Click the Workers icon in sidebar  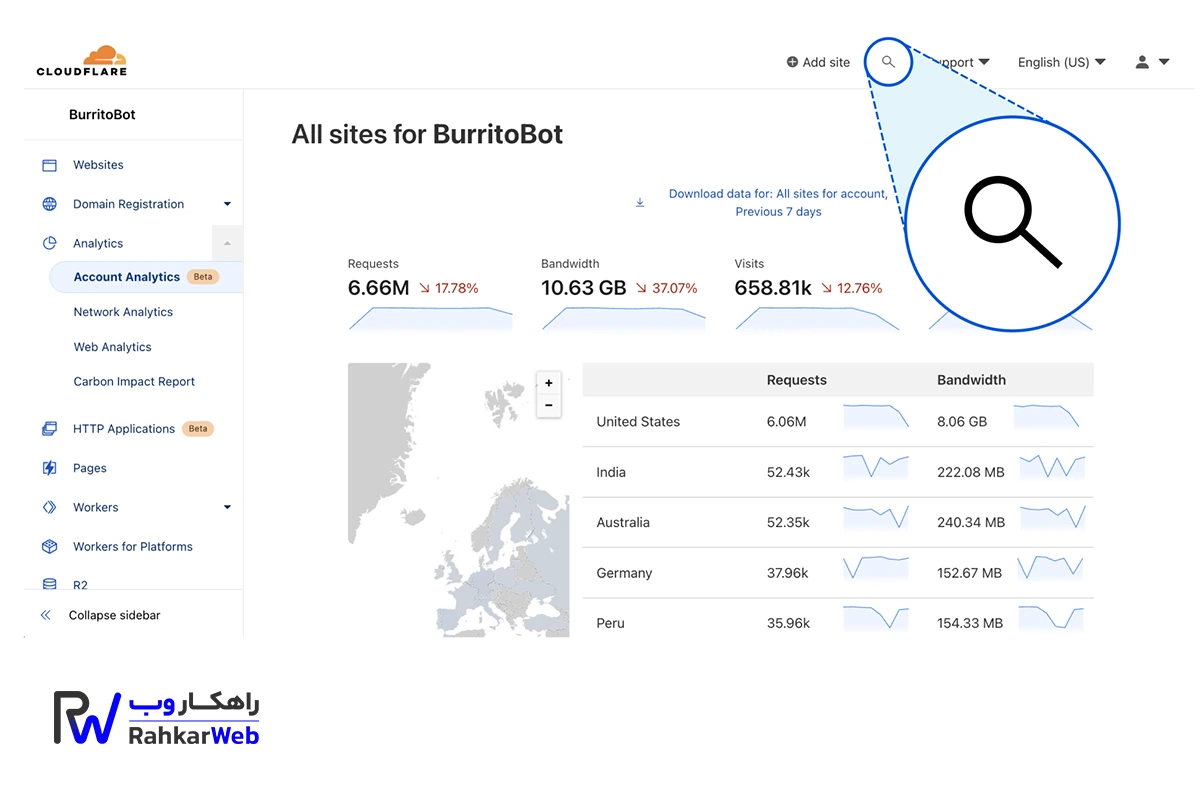(x=49, y=507)
